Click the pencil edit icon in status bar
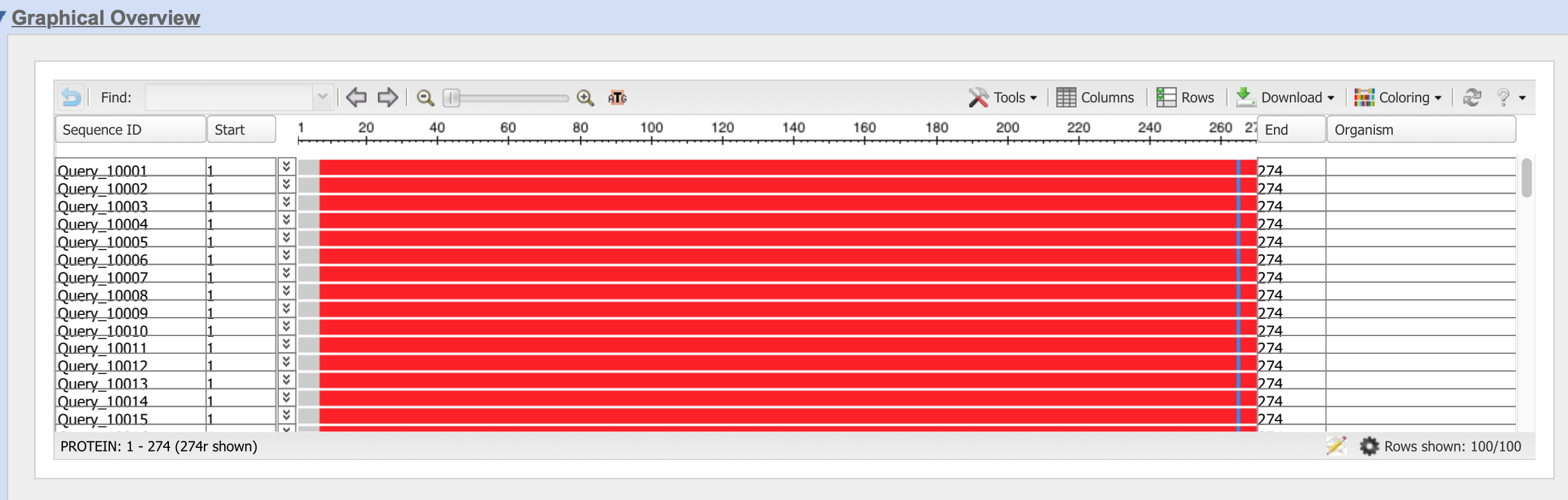 coord(1336,446)
